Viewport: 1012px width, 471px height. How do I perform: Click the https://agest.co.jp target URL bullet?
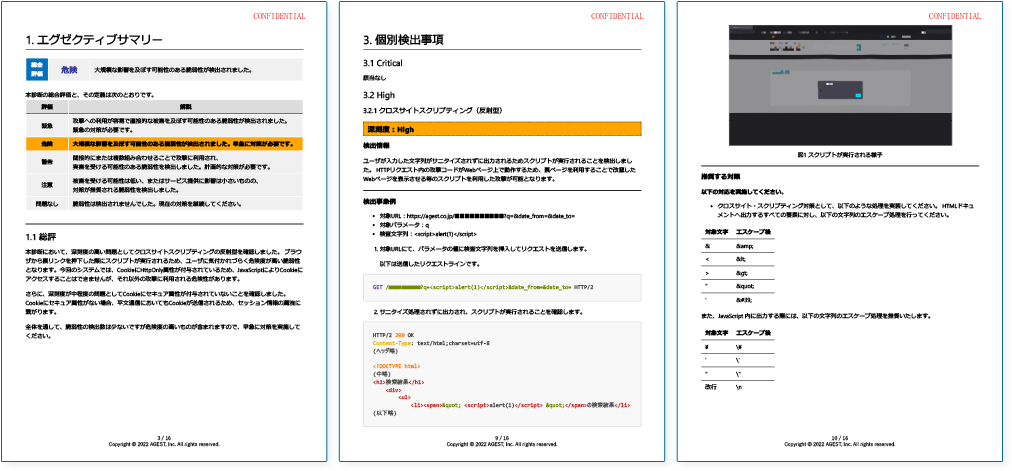(x=476, y=216)
